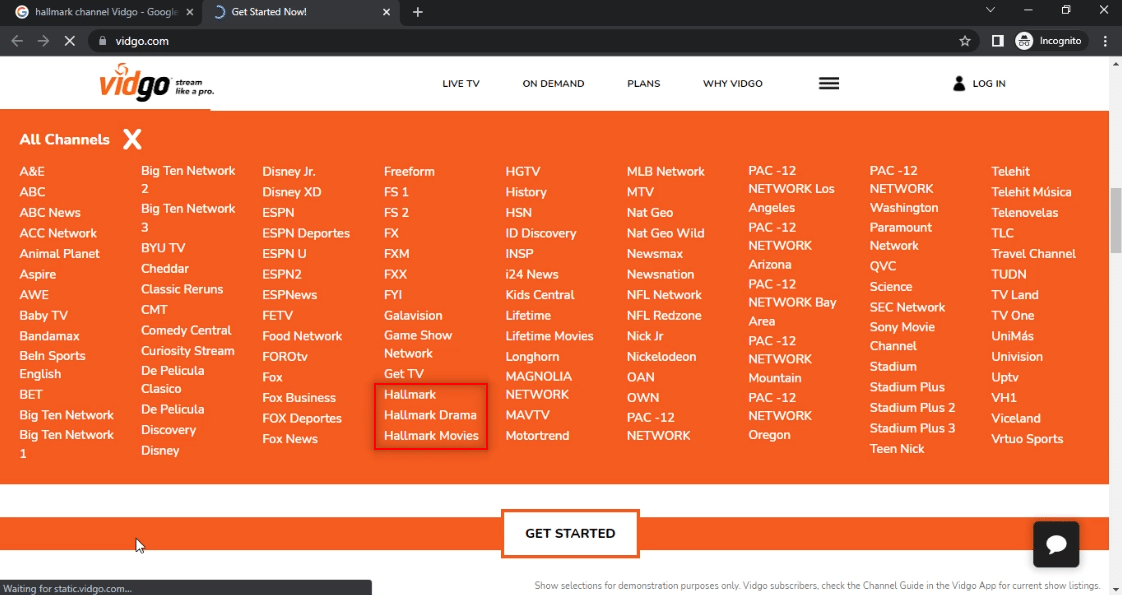Screen dimensions: 1122x595
Task: Open Chrome's three-dot menu
Action: [1106, 41]
